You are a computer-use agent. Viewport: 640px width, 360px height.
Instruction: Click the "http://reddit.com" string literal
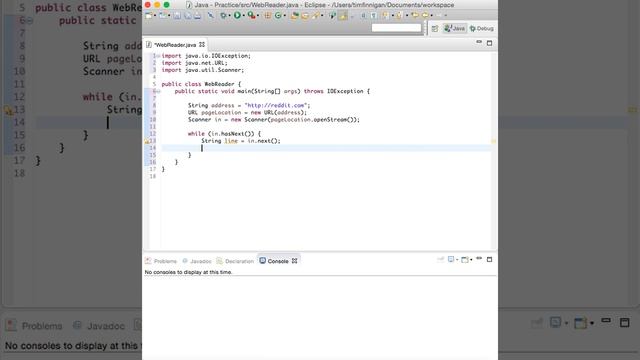276,105
